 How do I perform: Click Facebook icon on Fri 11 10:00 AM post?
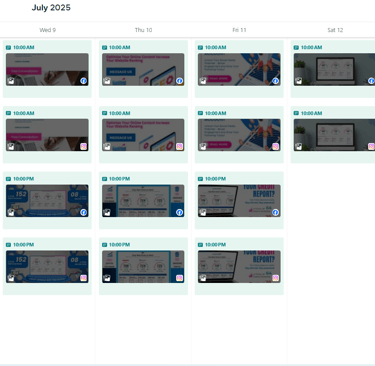pos(275,81)
